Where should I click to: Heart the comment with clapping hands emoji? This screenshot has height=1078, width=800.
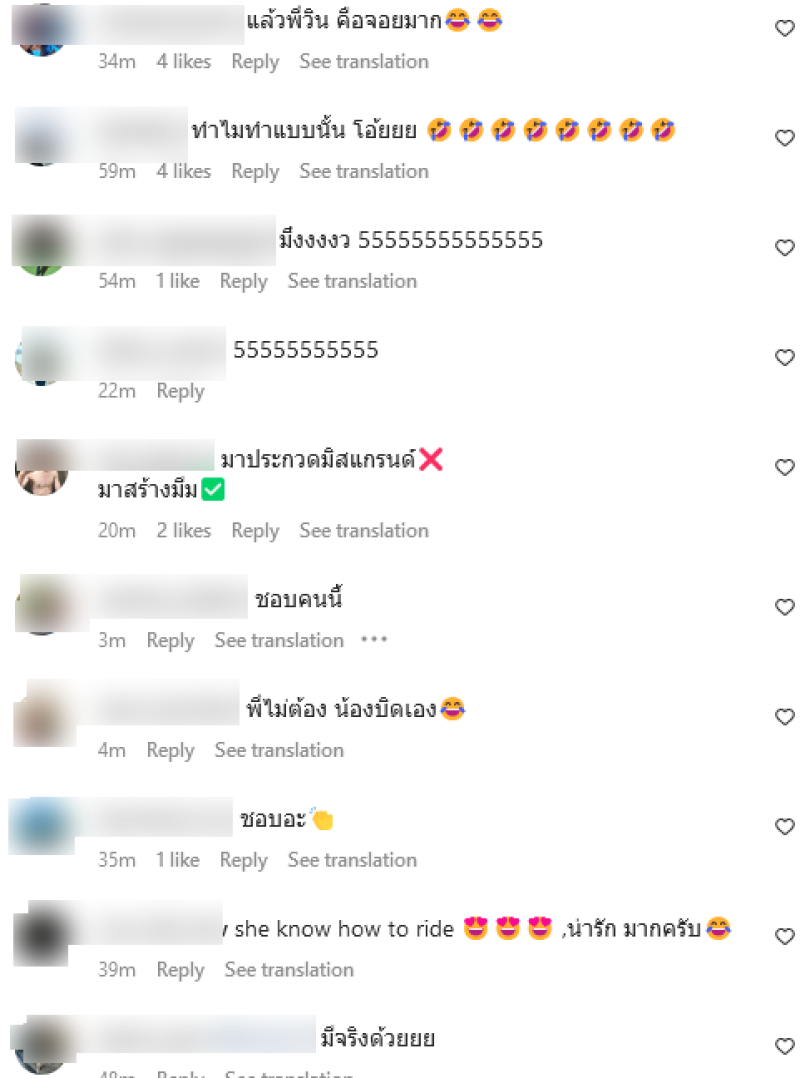784,826
